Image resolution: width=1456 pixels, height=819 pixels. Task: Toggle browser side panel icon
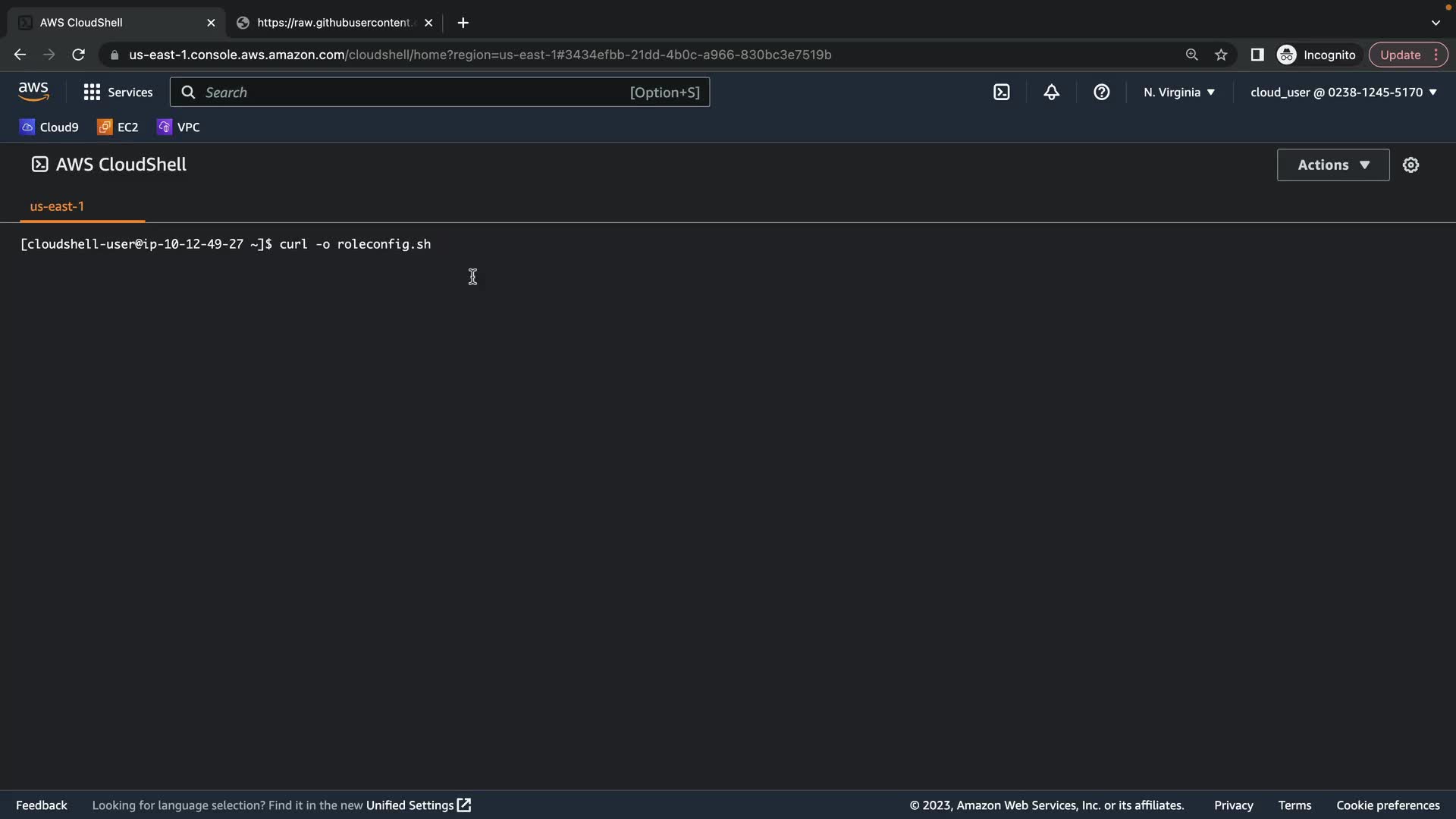coord(1257,55)
